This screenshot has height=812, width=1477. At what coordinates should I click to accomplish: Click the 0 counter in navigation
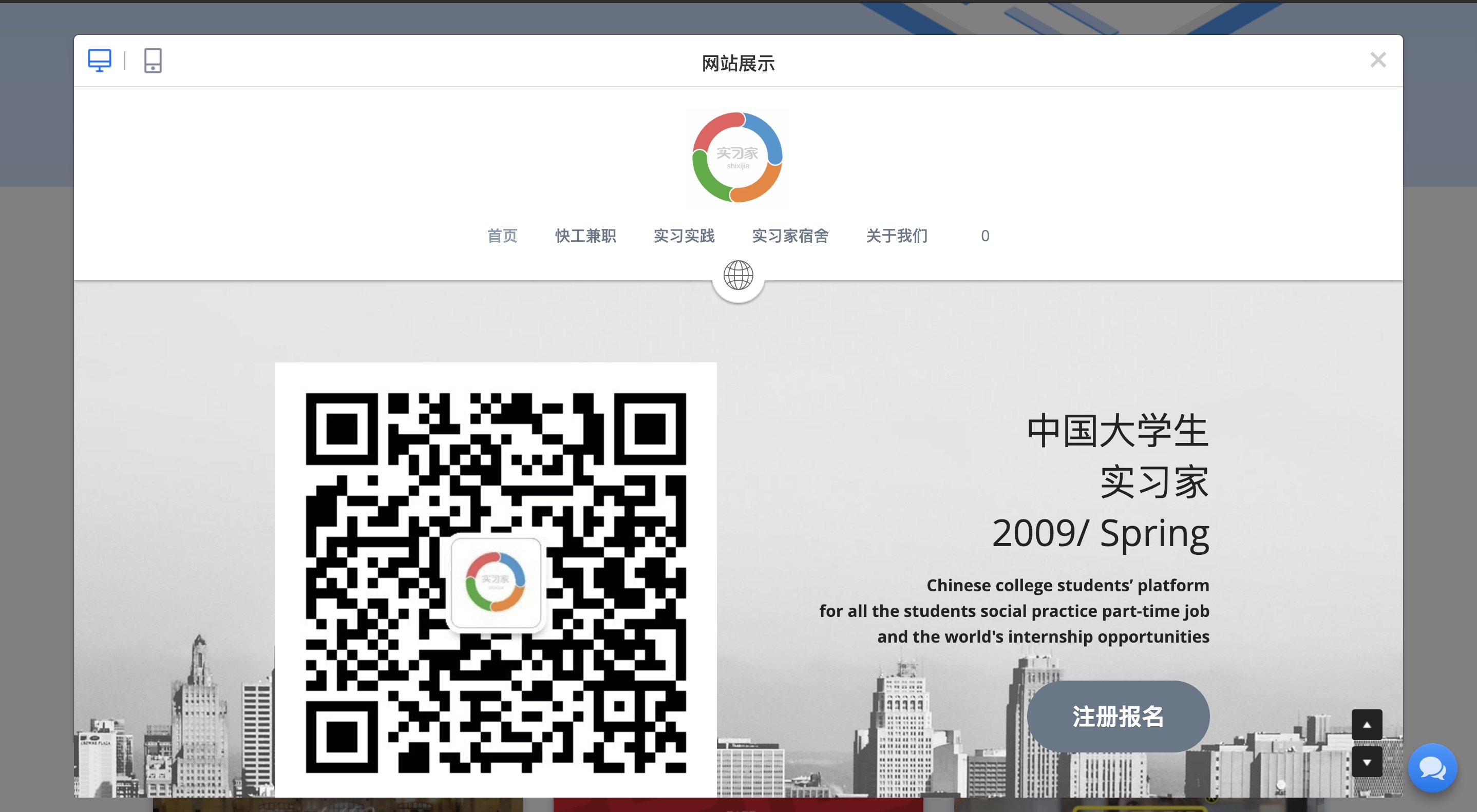984,236
